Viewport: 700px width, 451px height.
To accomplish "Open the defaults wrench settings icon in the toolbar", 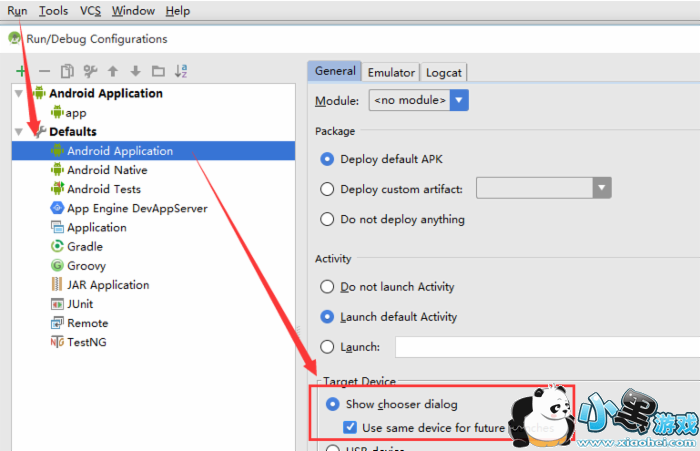I will point(90,71).
